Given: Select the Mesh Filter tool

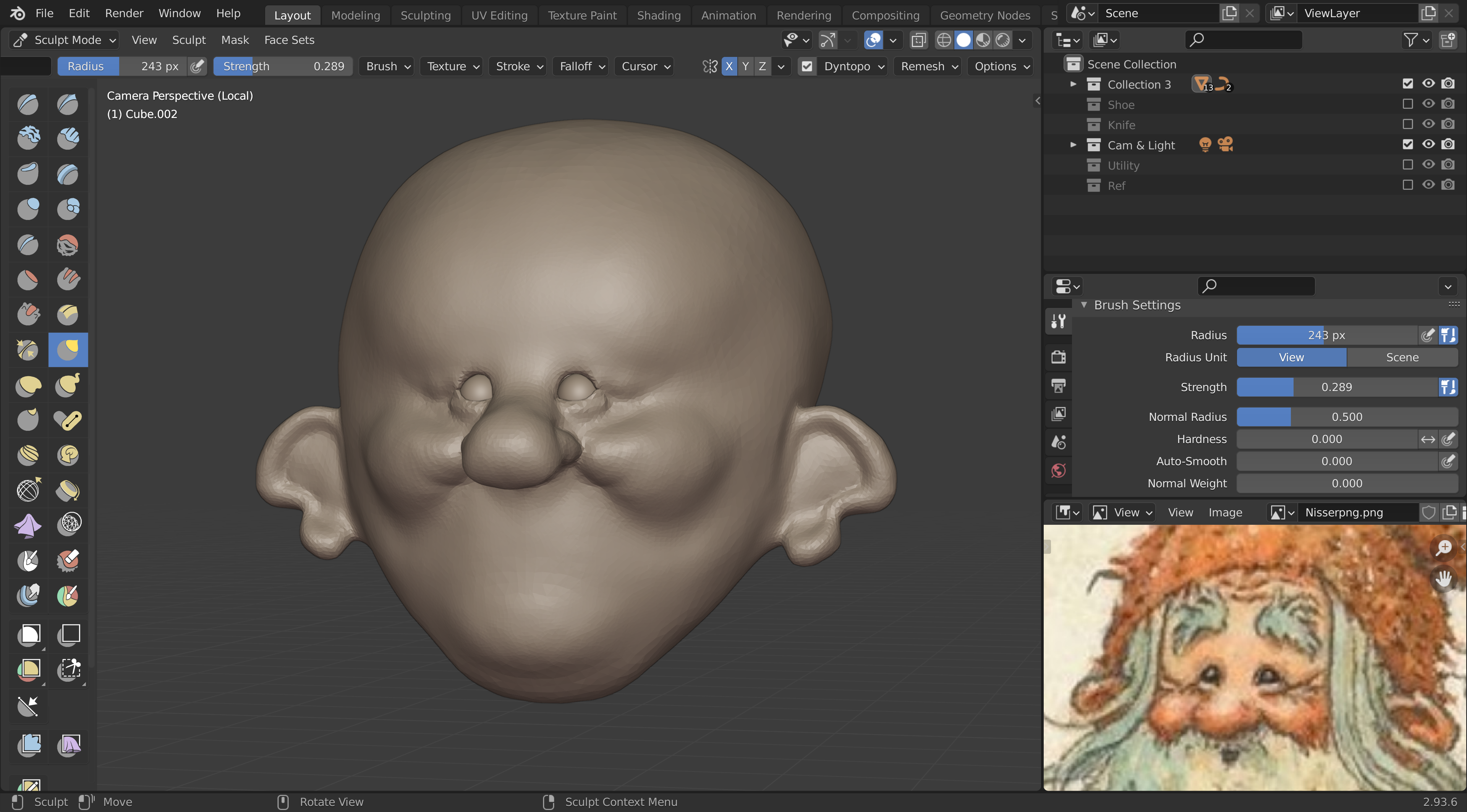Looking at the screenshot, I should (x=29, y=744).
